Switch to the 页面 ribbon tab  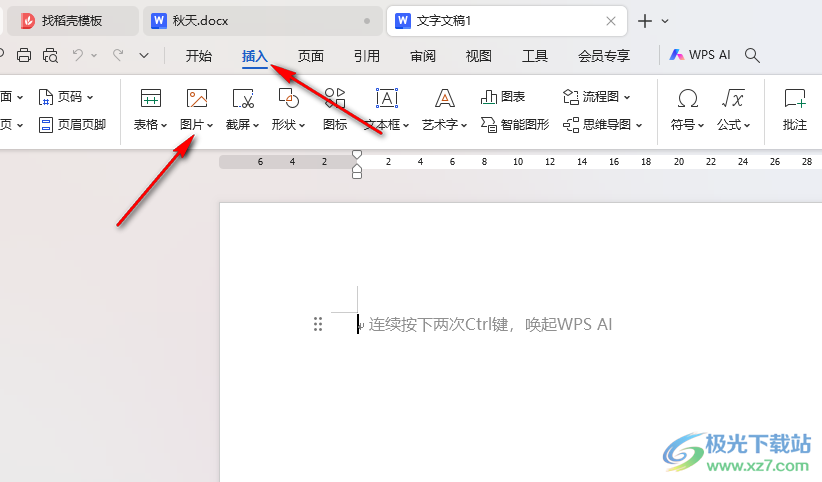point(311,56)
